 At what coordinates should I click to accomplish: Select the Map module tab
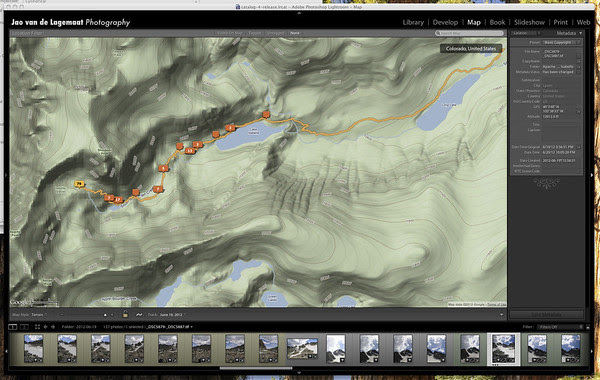(x=474, y=22)
